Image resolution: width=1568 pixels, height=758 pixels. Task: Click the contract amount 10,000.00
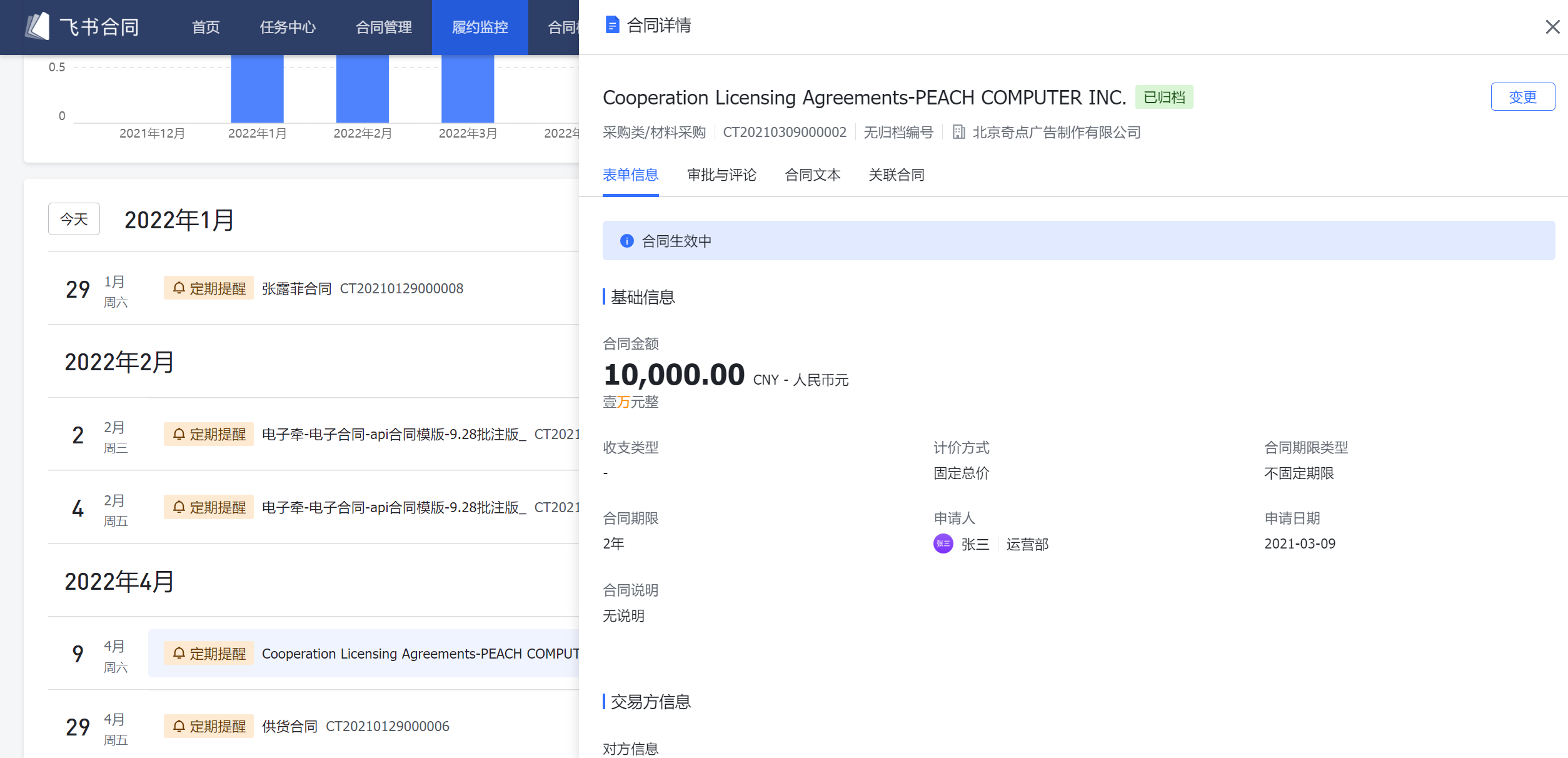point(674,375)
